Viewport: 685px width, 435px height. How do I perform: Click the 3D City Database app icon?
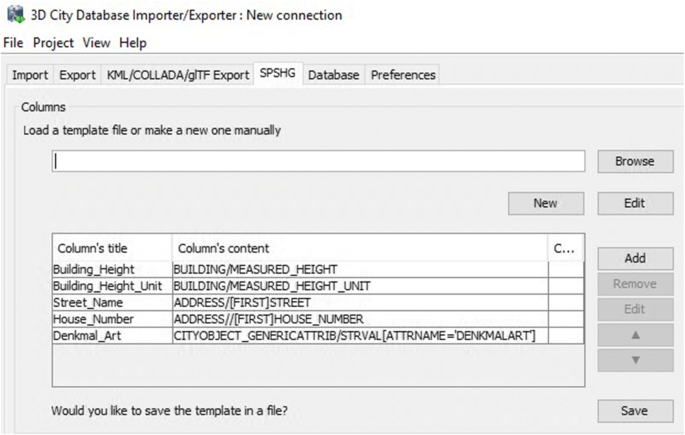(16, 14)
